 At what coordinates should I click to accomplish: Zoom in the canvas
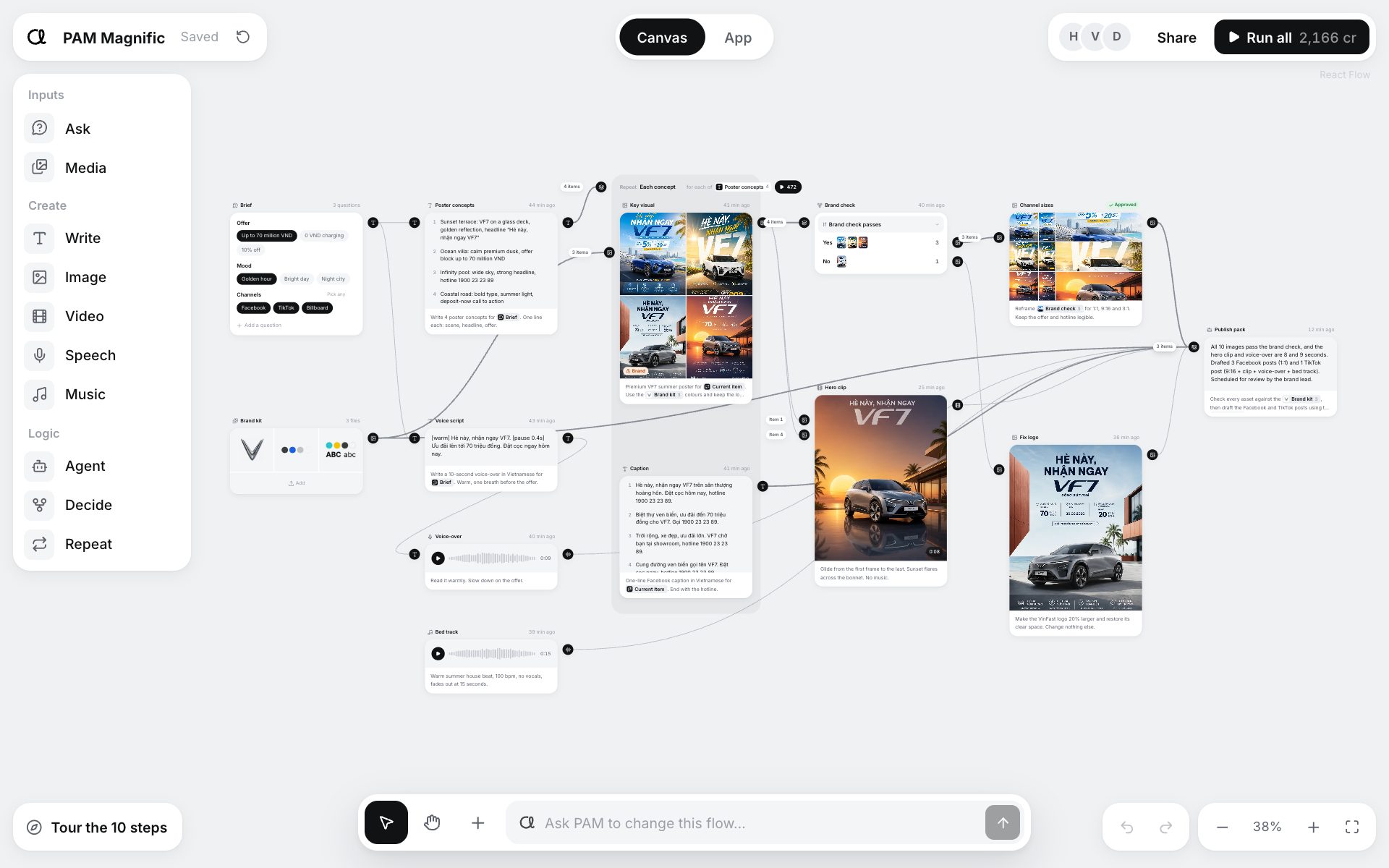coord(1313,827)
